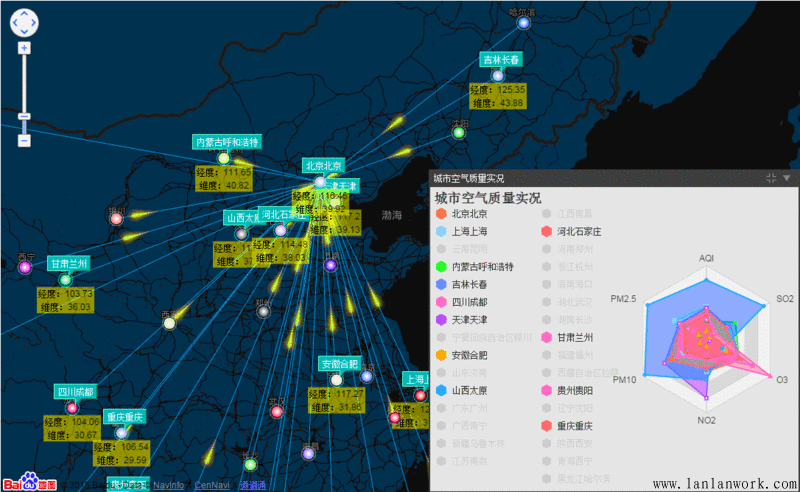Open the CenNavi copyright link
The height and width of the screenshot is (492, 800).
coord(211,485)
